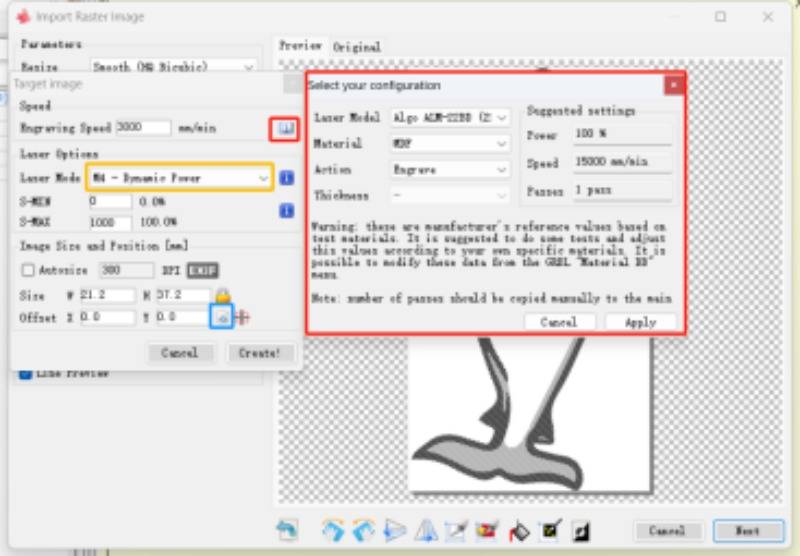Click the suggested Speed 15000 mm/min value
This screenshot has height=556, width=800.
point(622,163)
